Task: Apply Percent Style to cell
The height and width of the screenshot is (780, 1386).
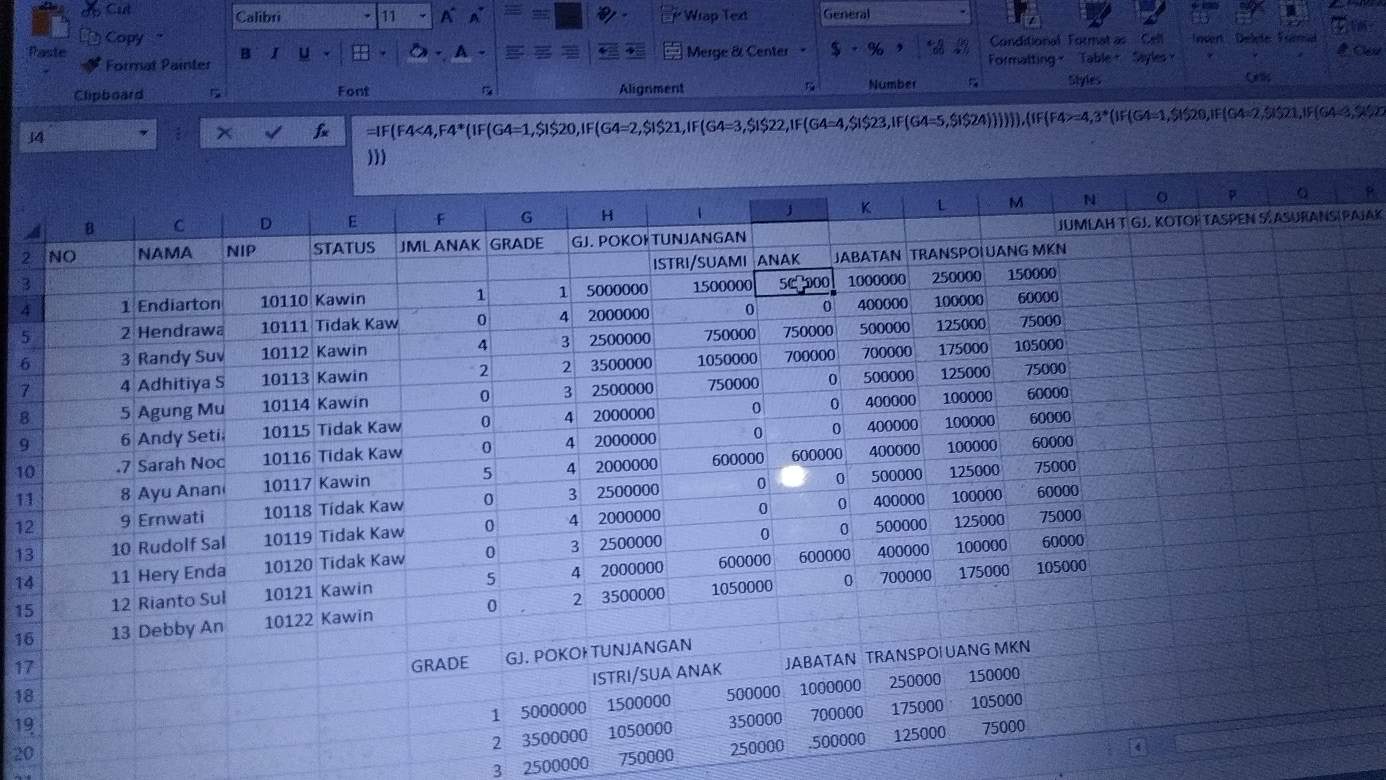Action: click(875, 49)
